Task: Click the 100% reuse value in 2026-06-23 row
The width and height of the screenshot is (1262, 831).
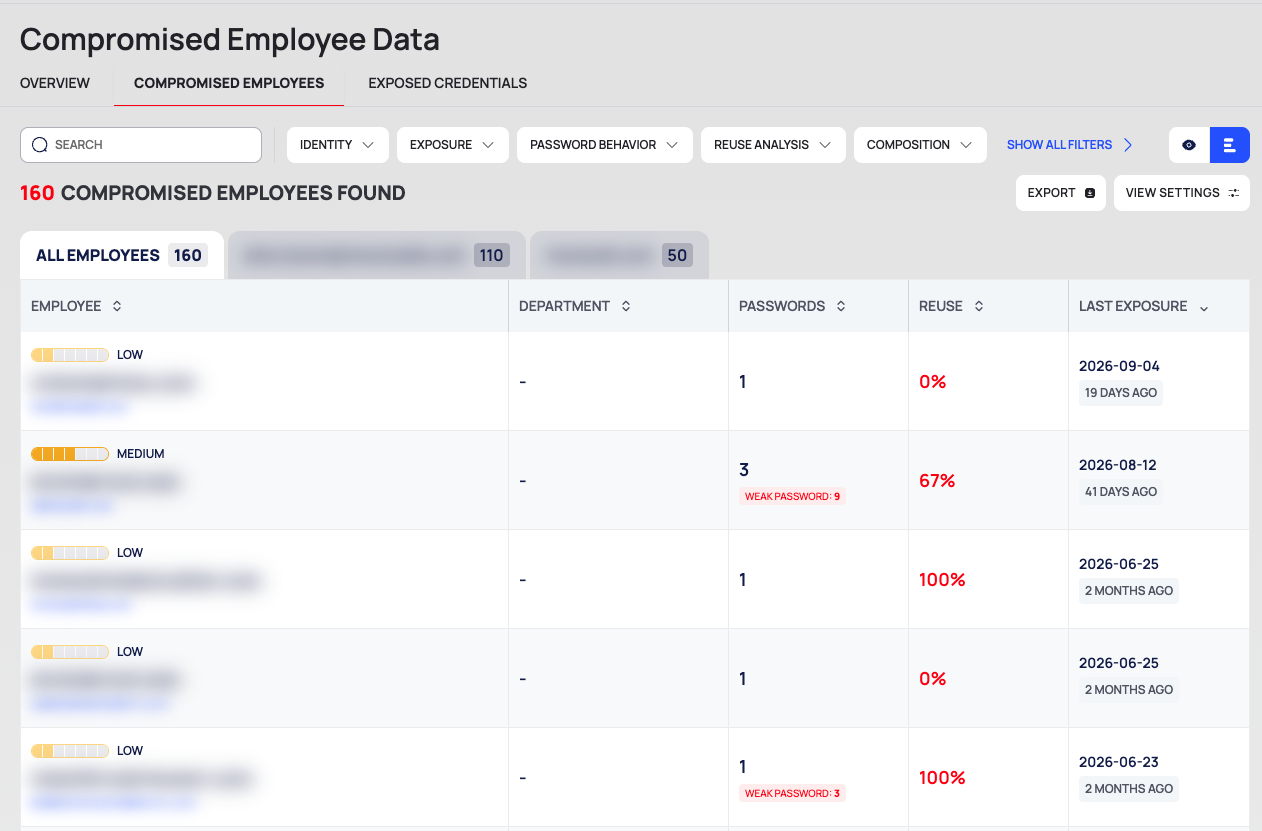Action: [x=942, y=778]
